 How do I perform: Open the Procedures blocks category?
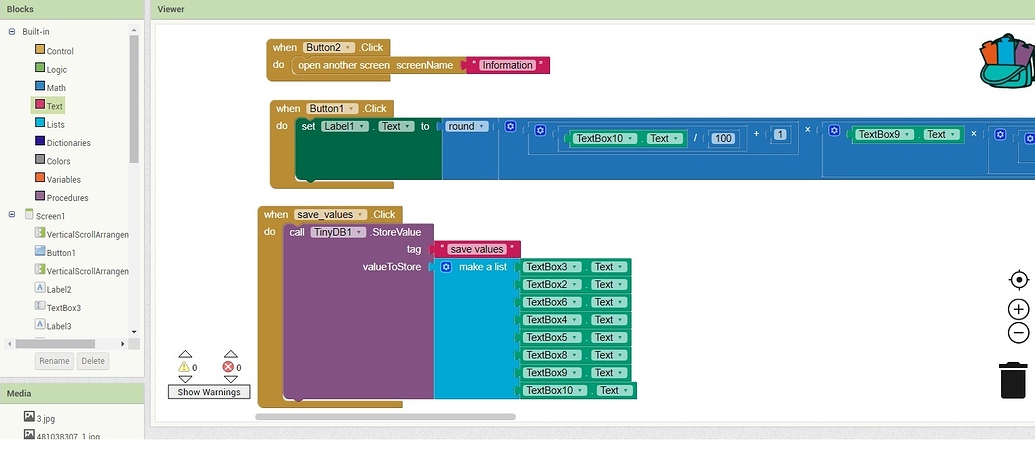66,198
